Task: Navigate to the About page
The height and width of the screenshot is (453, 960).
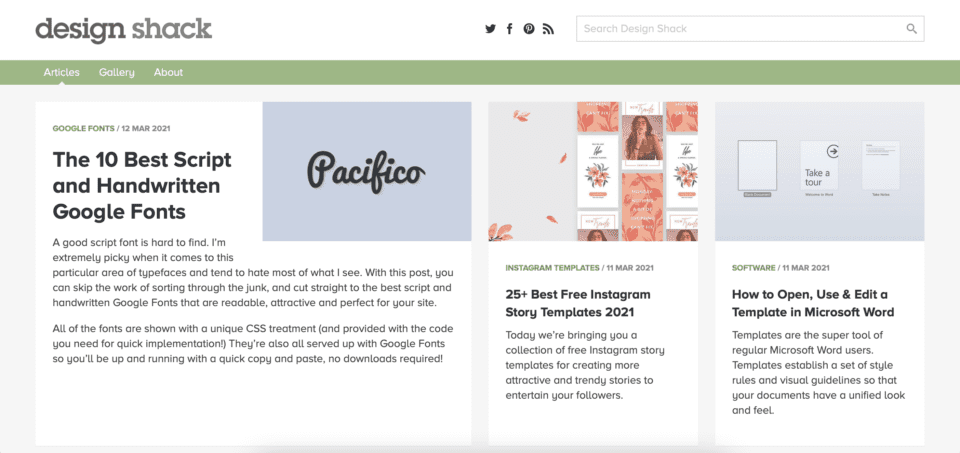Action: pyautogui.click(x=169, y=72)
